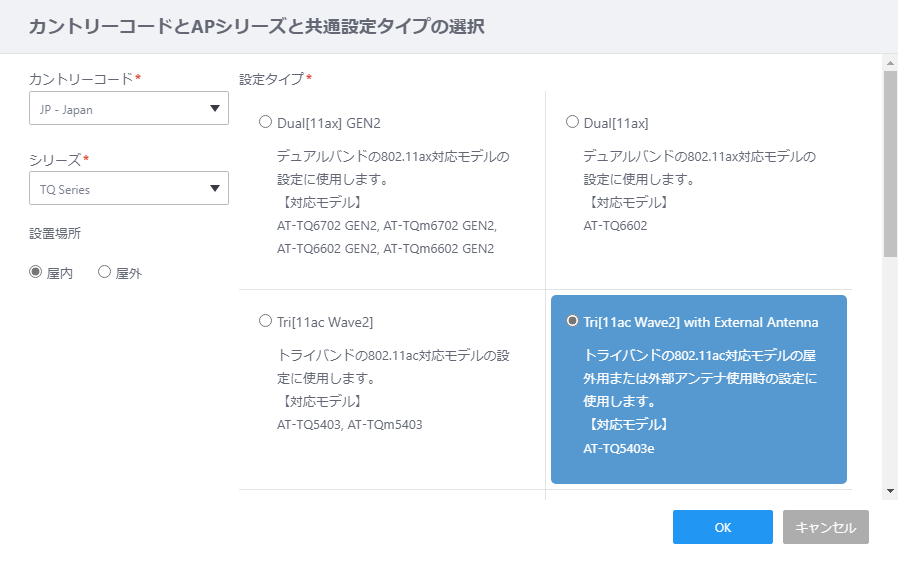Click the キャンセル button

pyautogui.click(x=826, y=527)
